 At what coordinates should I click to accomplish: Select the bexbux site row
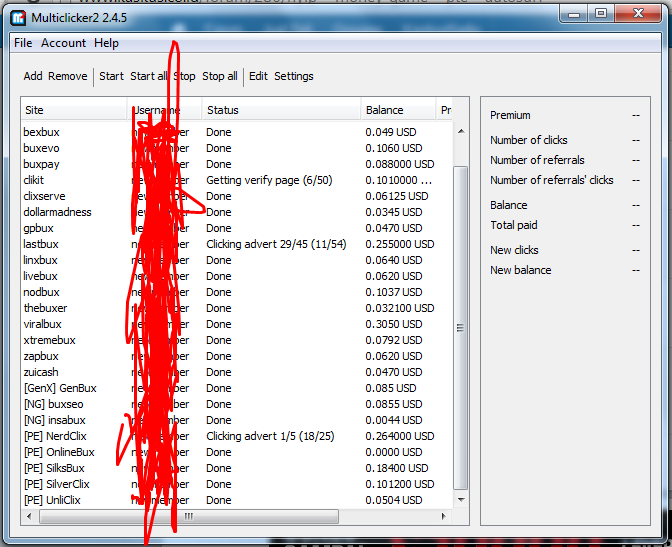[x=237, y=132]
